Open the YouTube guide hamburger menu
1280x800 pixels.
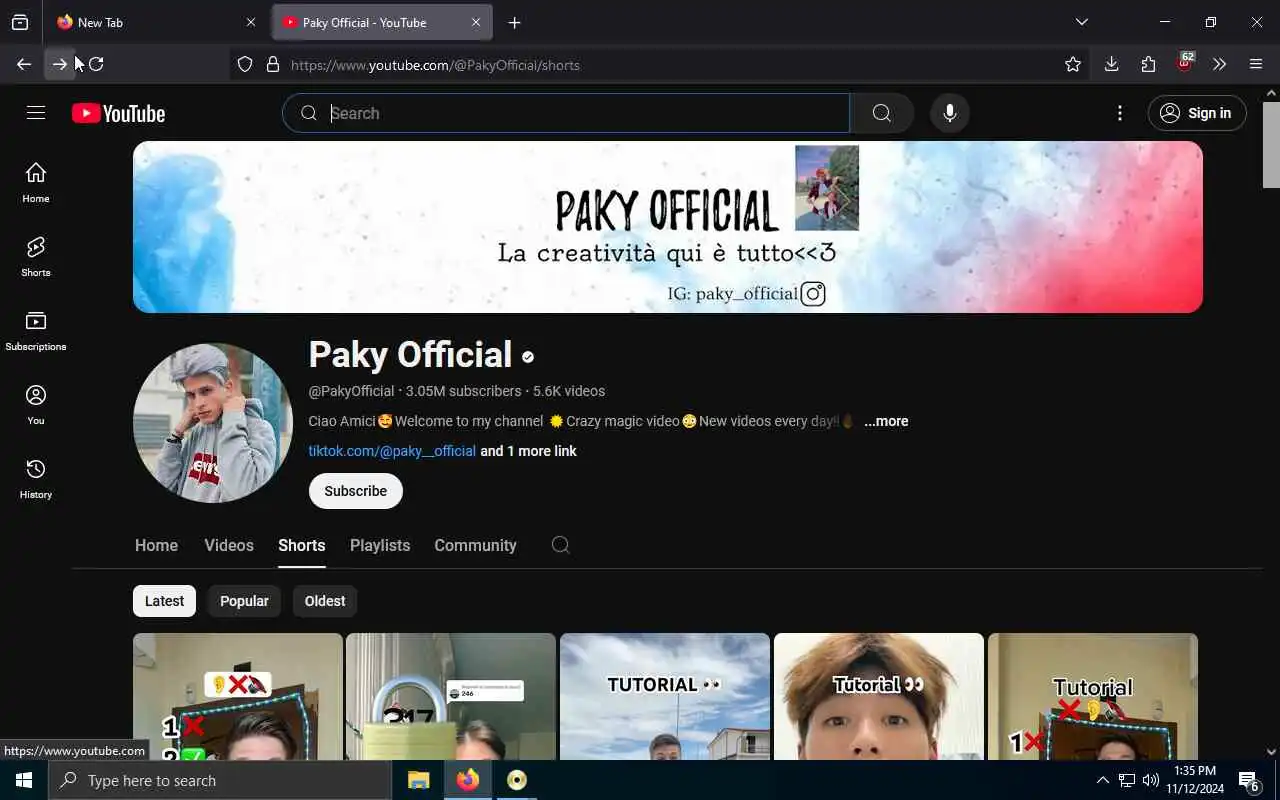pyautogui.click(x=36, y=113)
